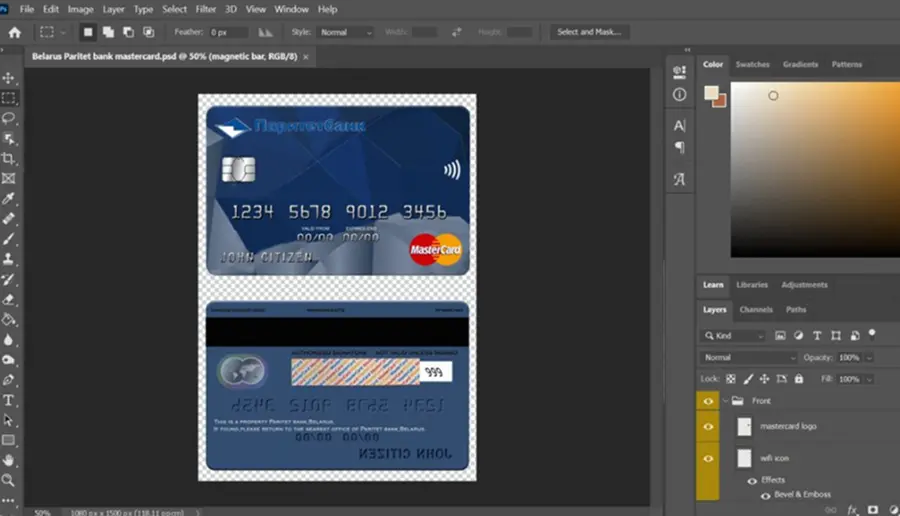Select the Horizontal Type tool
Image resolution: width=900 pixels, height=516 pixels.
coord(9,400)
